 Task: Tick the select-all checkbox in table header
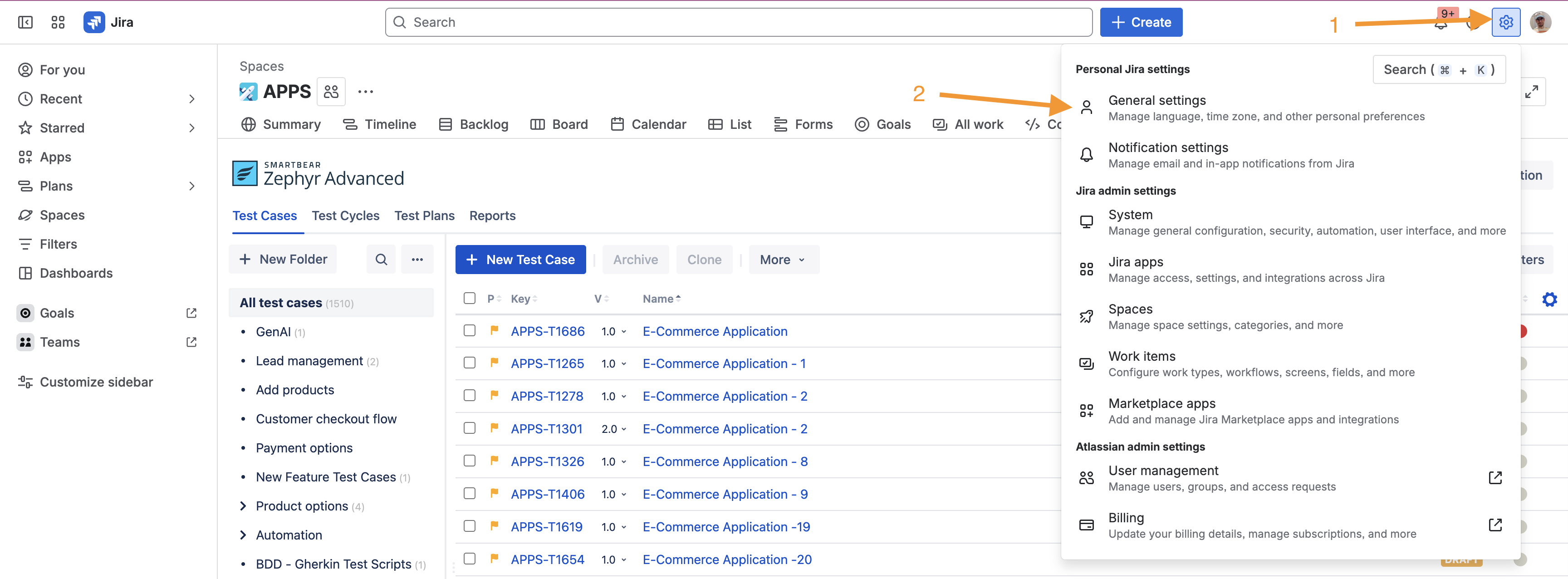(x=469, y=298)
